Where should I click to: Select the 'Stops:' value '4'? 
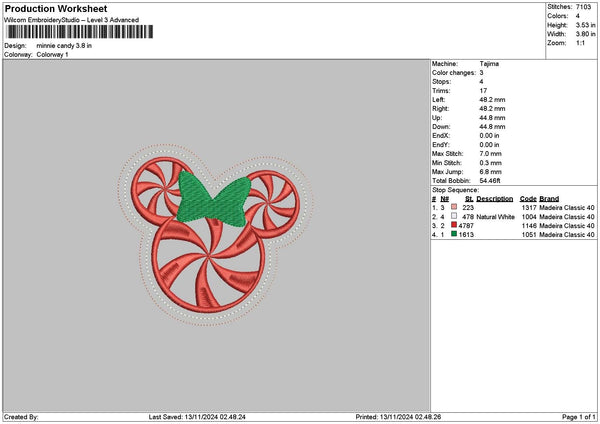click(481, 82)
